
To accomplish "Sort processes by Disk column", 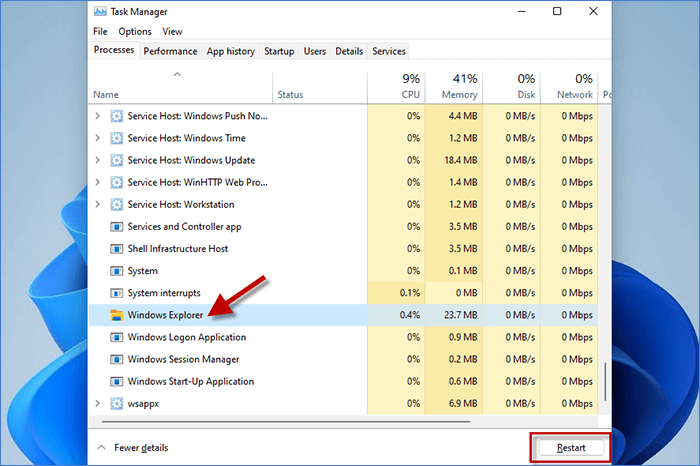I will pyautogui.click(x=512, y=87).
